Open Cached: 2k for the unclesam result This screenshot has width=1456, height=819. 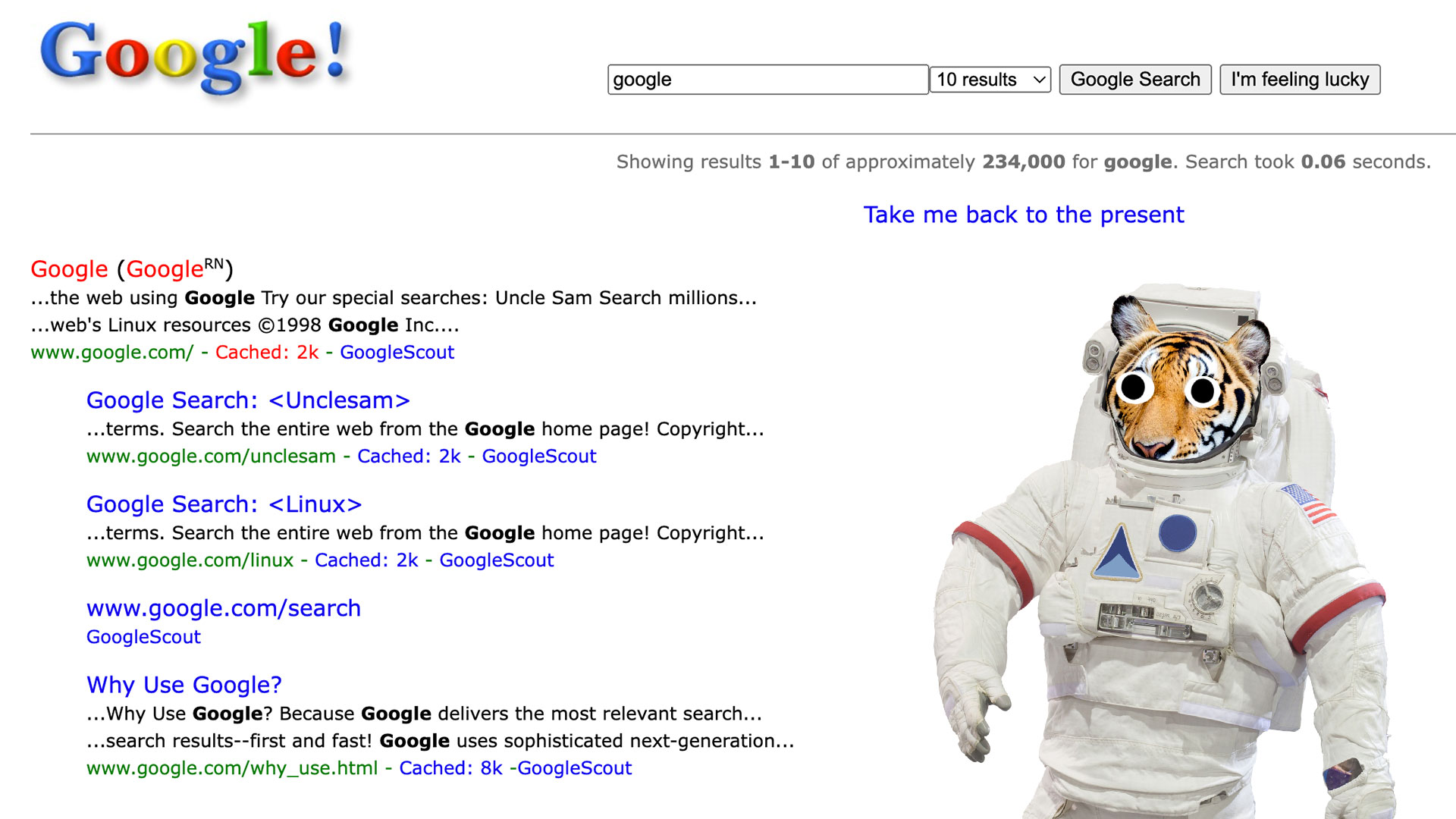(409, 457)
